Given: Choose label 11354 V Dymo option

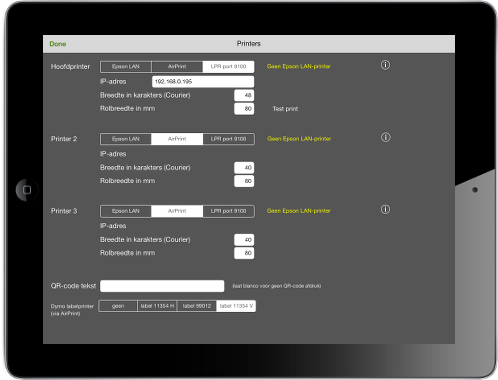Looking at the screenshot, I should click(x=236, y=306).
